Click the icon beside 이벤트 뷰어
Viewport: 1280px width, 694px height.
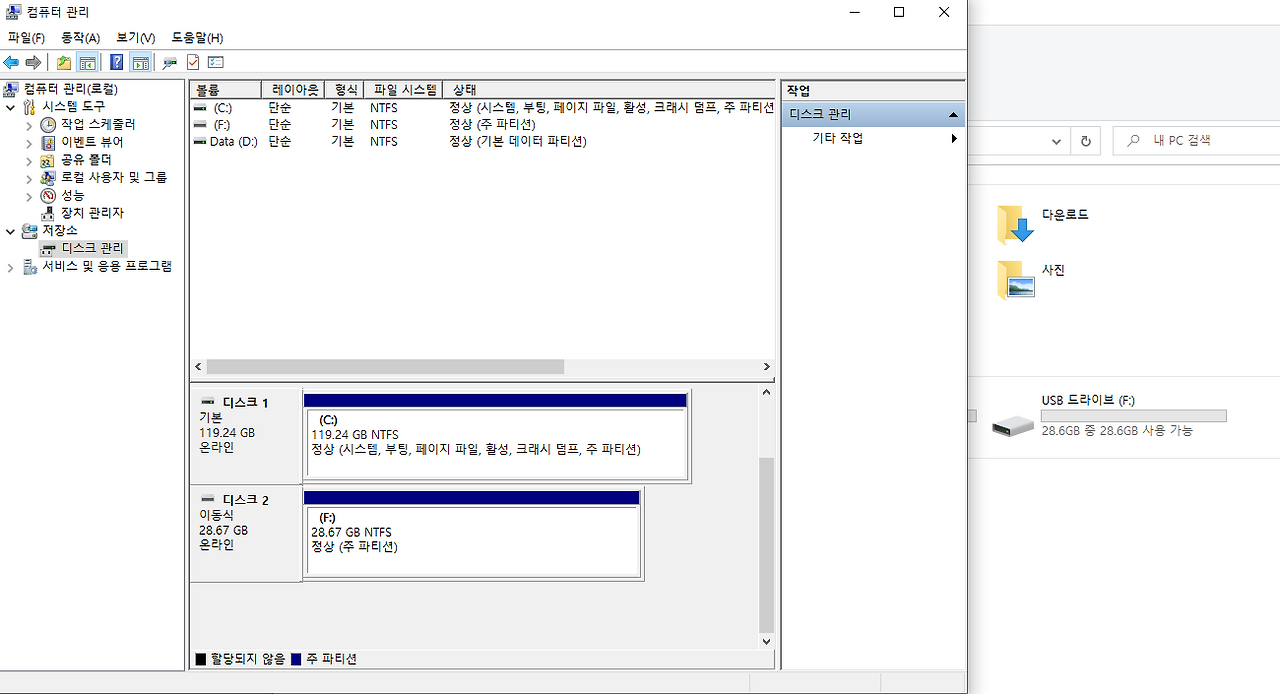(x=48, y=143)
